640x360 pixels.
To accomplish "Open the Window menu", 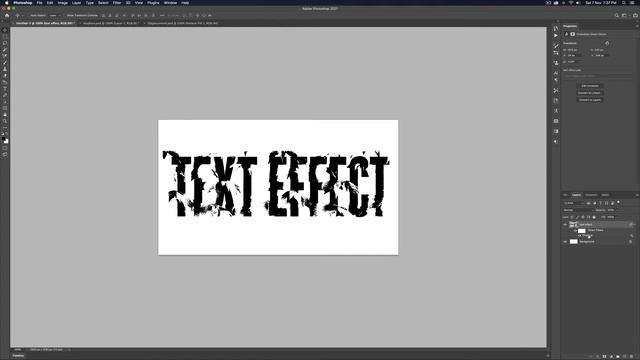I will pyautogui.click(x=170, y=3).
